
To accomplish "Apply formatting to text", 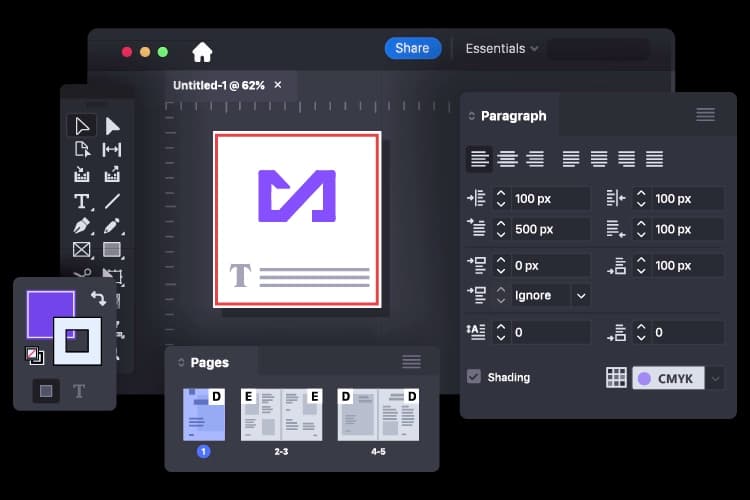I will tap(79, 391).
